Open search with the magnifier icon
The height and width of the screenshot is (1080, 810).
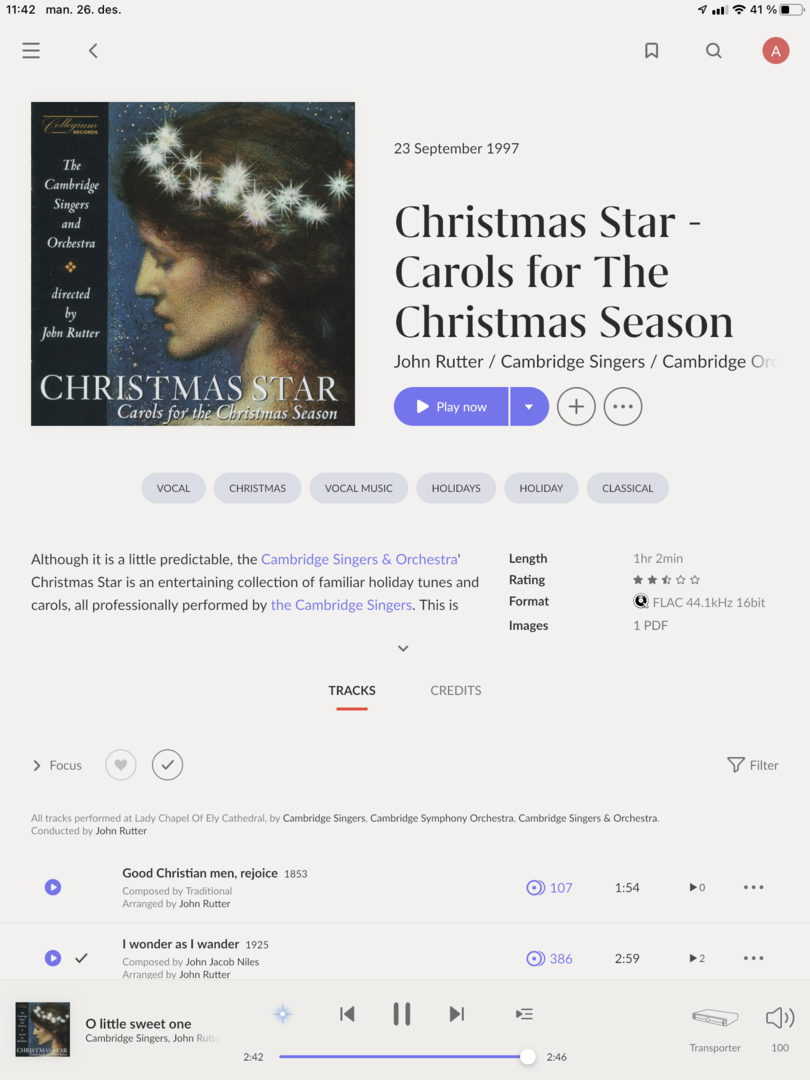point(714,50)
